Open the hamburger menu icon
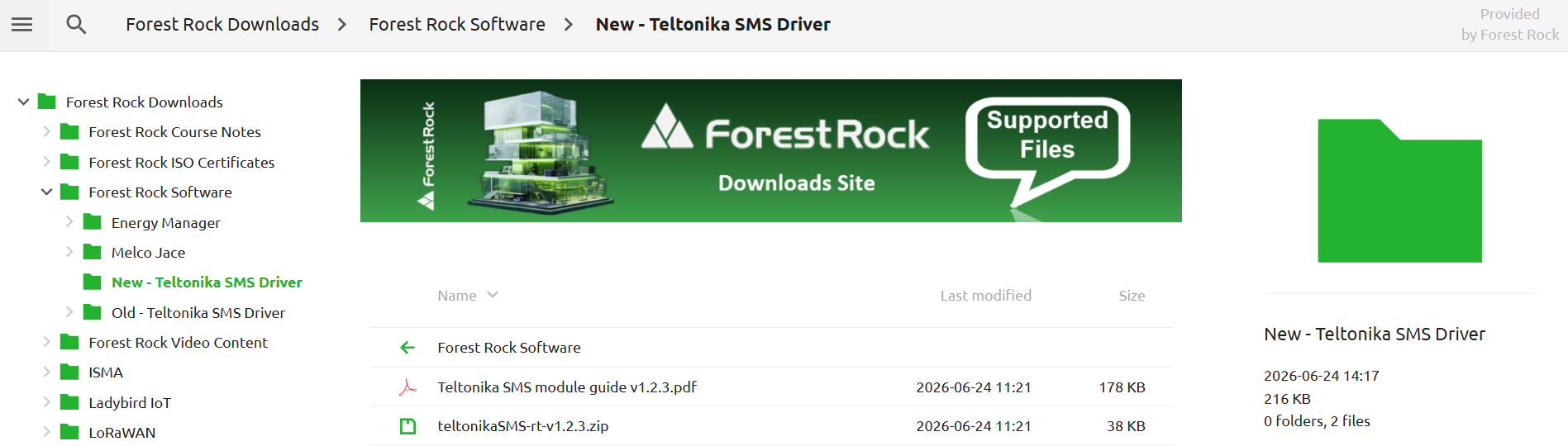This screenshot has width=1568, height=446. tap(22, 25)
